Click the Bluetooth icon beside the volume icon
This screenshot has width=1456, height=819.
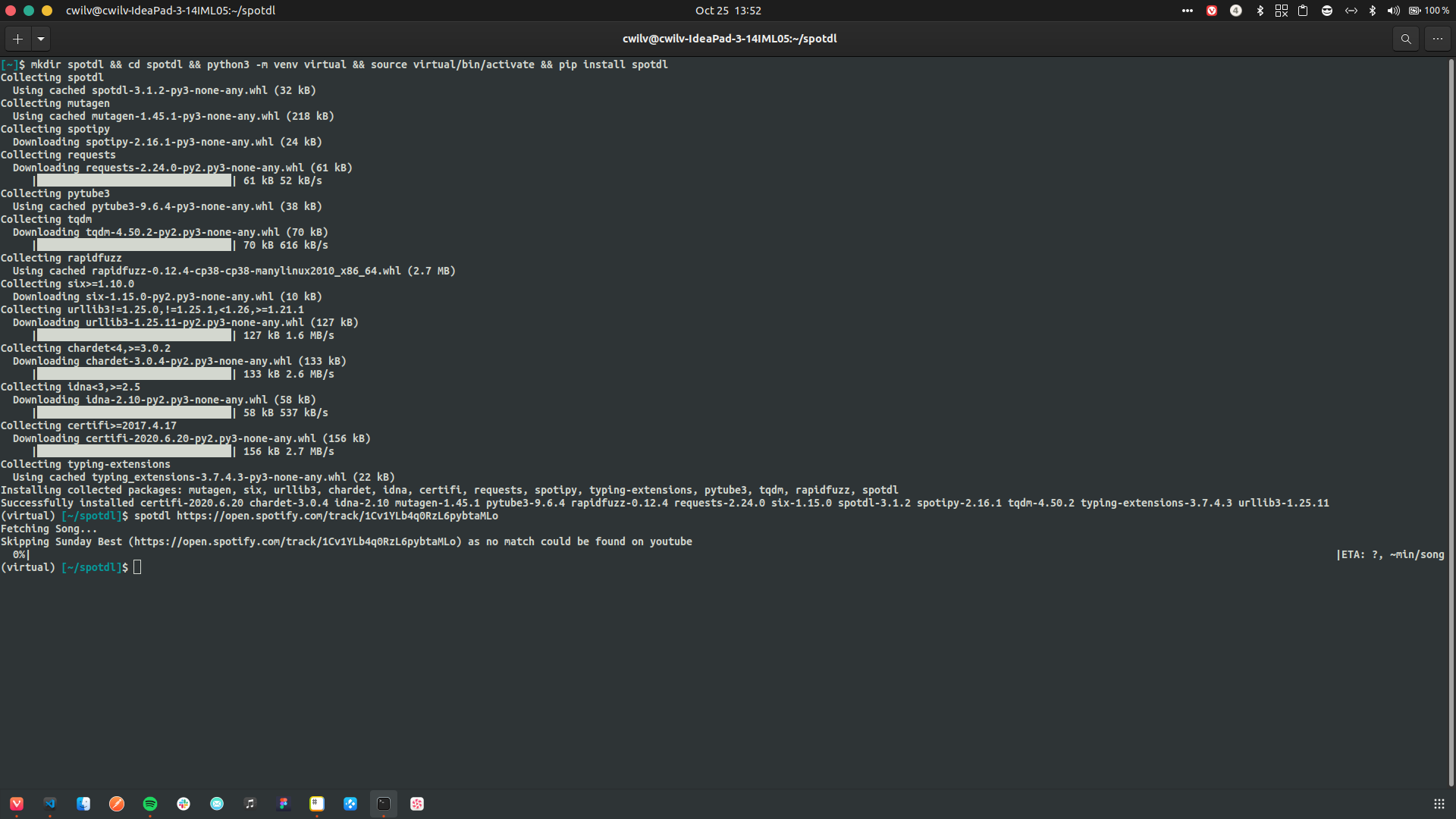tap(1373, 11)
